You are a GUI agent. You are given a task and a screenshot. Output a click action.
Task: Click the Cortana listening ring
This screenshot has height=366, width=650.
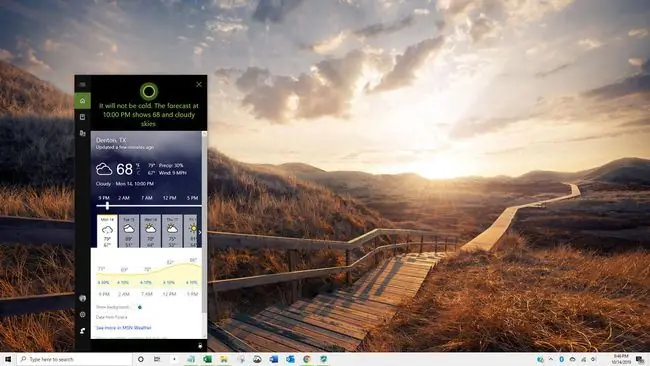point(148,91)
